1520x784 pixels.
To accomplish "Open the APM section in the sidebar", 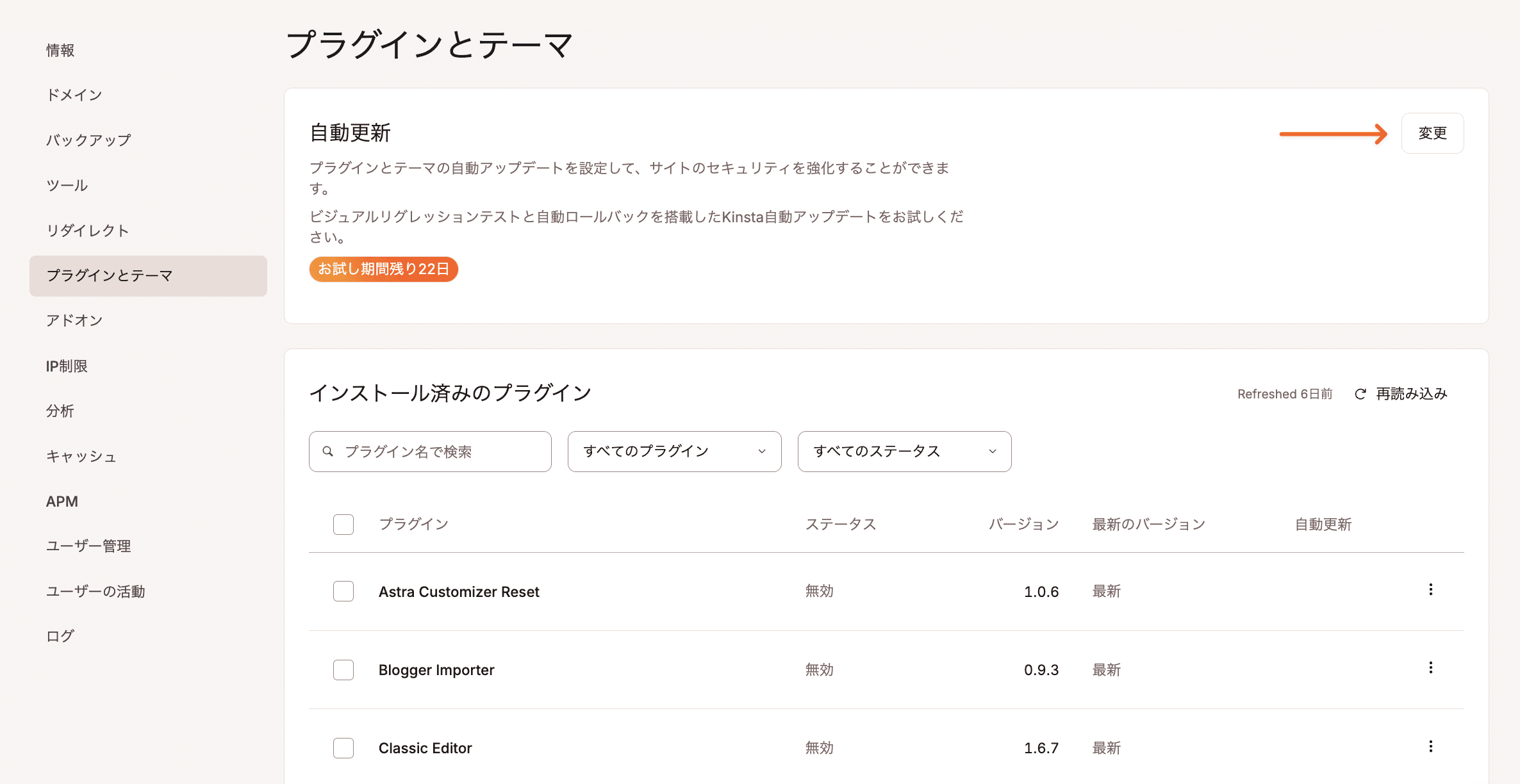I will pos(62,501).
